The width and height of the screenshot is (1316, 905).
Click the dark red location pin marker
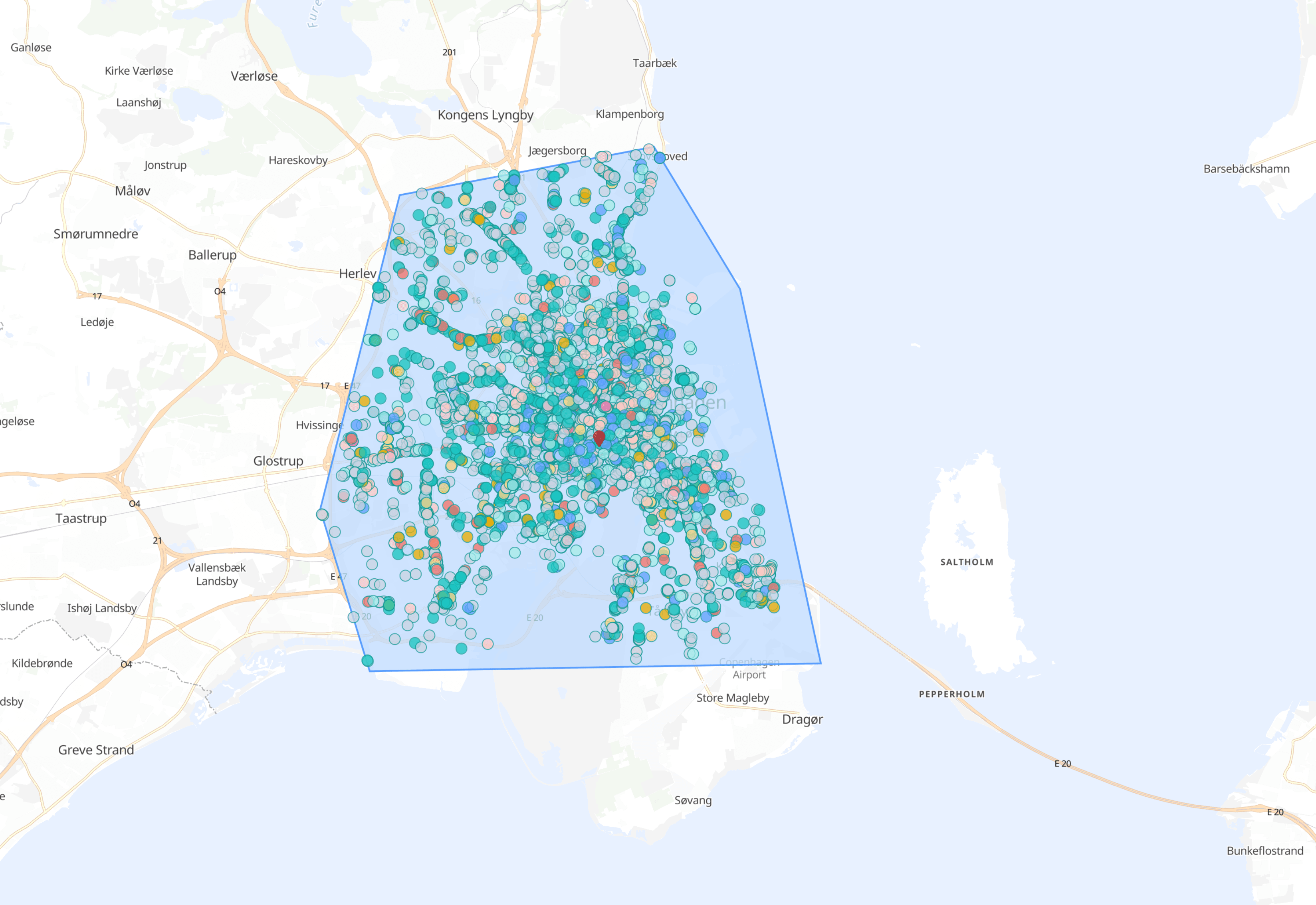pyautogui.click(x=599, y=437)
